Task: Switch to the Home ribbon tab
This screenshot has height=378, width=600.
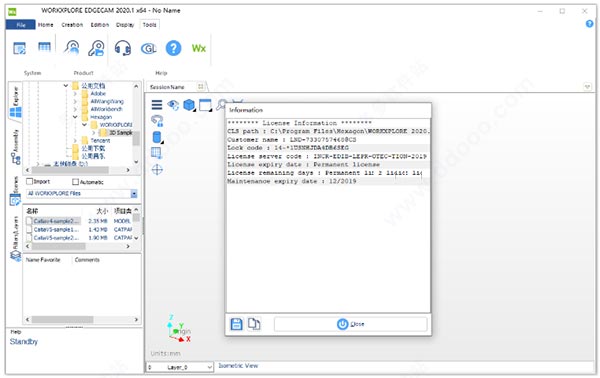Action: coord(46,25)
